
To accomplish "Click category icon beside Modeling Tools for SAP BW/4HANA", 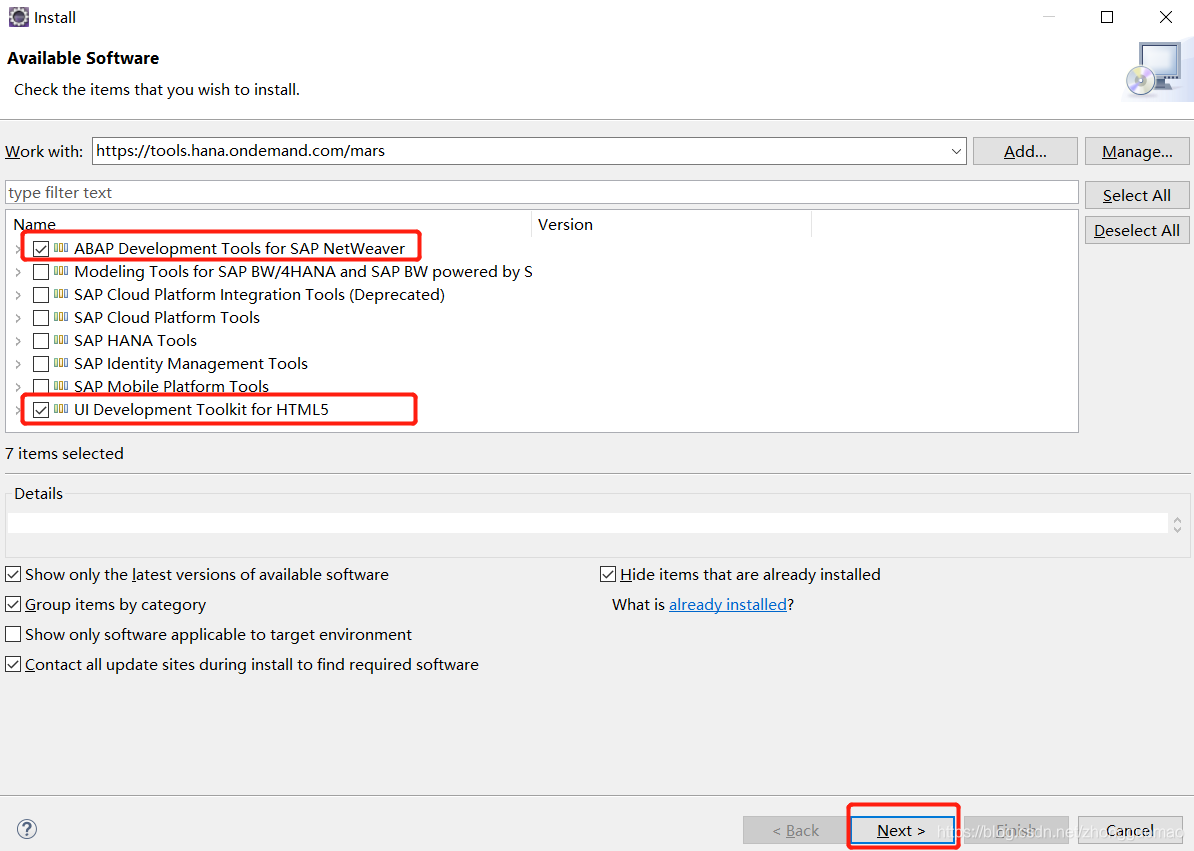I will point(61,271).
